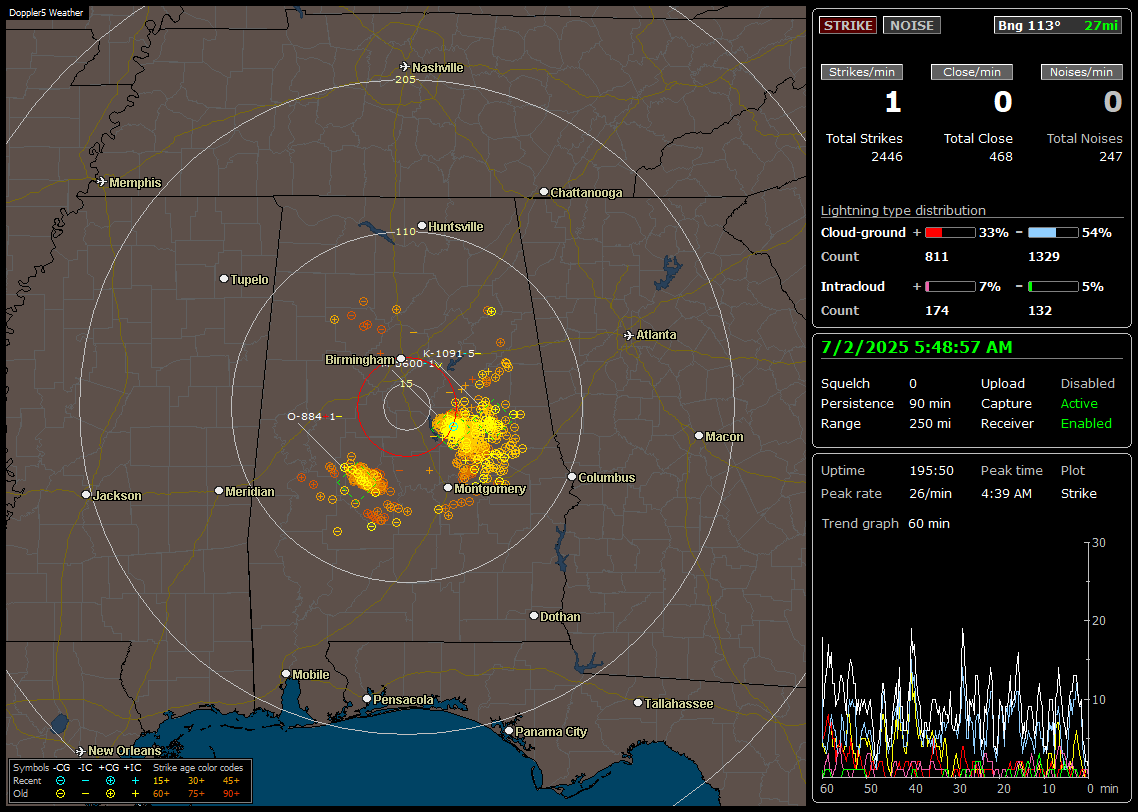
Task: Click the Noises/min label button
Action: coord(1081,72)
